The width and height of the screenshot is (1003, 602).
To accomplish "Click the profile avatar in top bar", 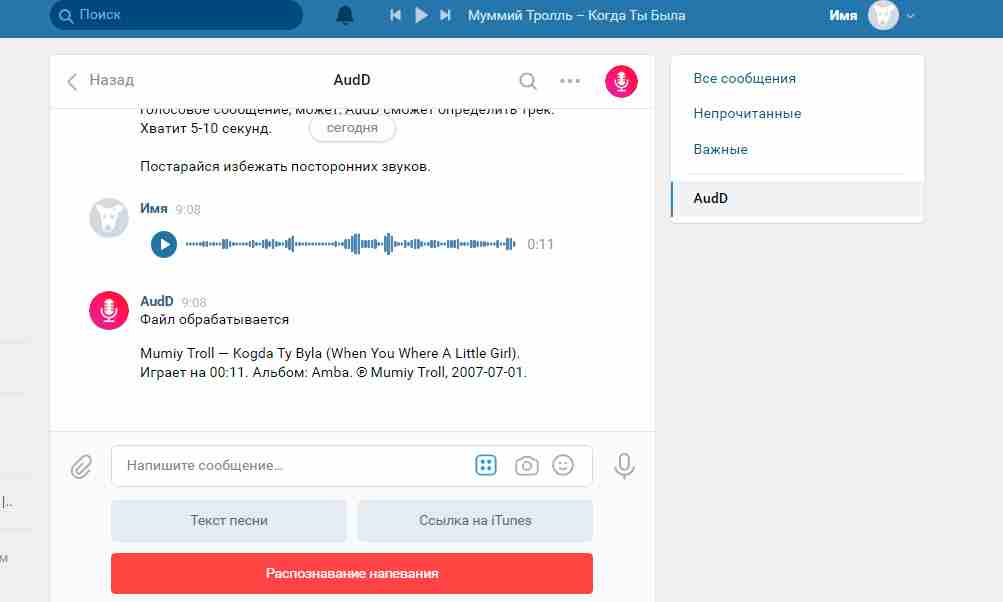I will point(883,15).
